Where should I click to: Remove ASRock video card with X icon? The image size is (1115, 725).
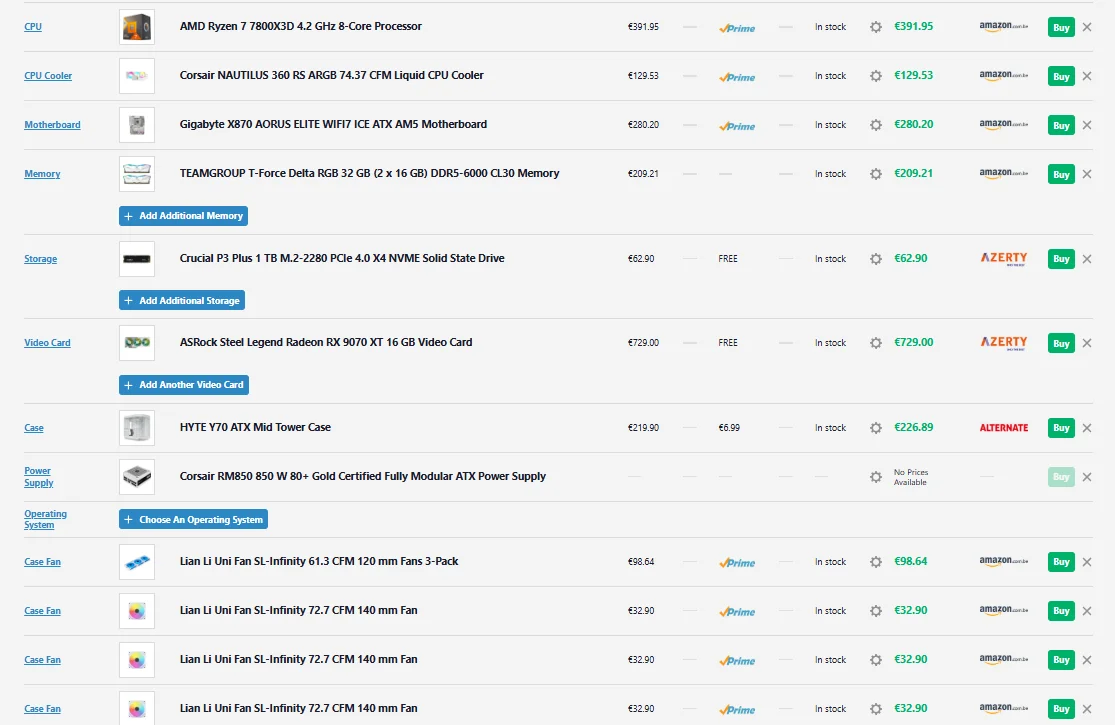click(x=1087, y=343)
